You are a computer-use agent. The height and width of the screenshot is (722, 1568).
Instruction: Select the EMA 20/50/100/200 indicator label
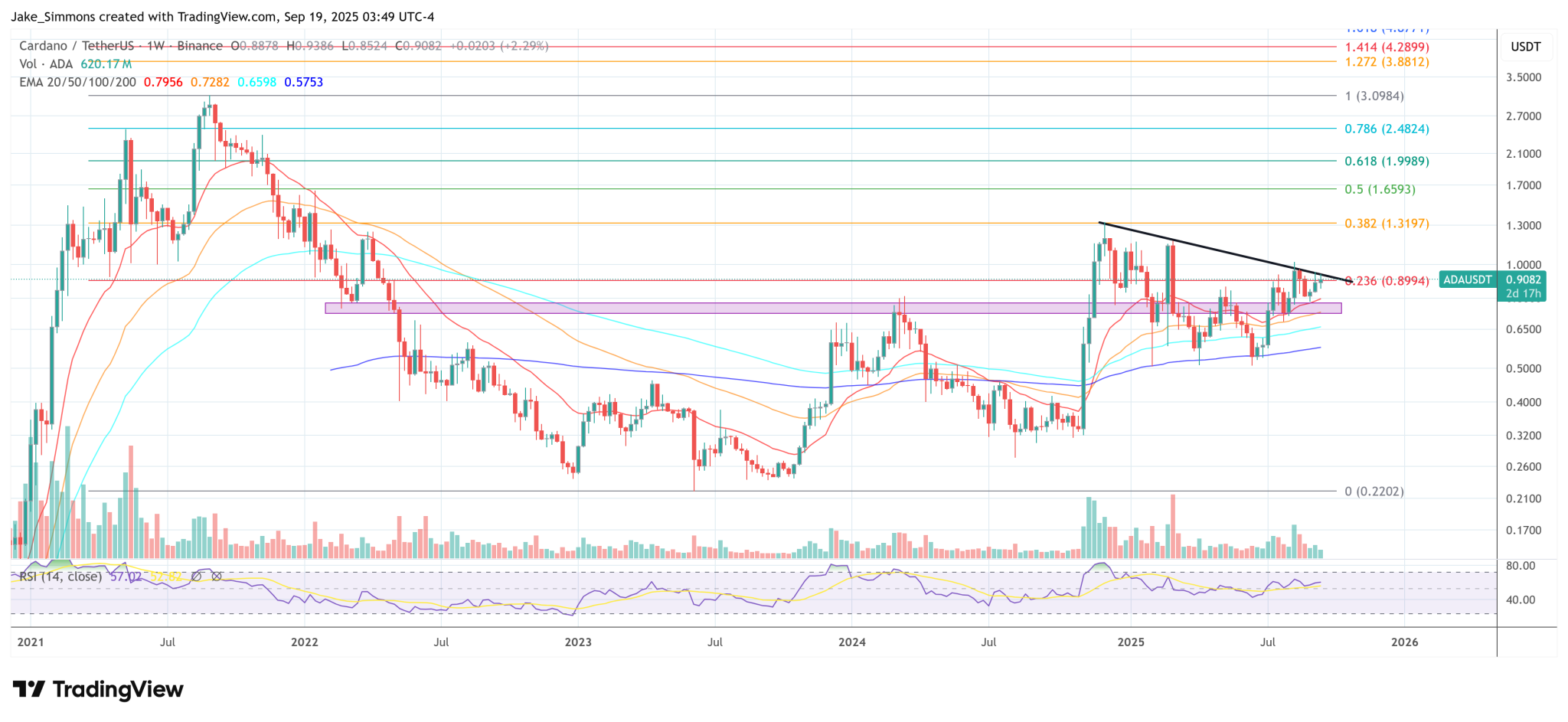pyautogui.click(x=77, y=82)
